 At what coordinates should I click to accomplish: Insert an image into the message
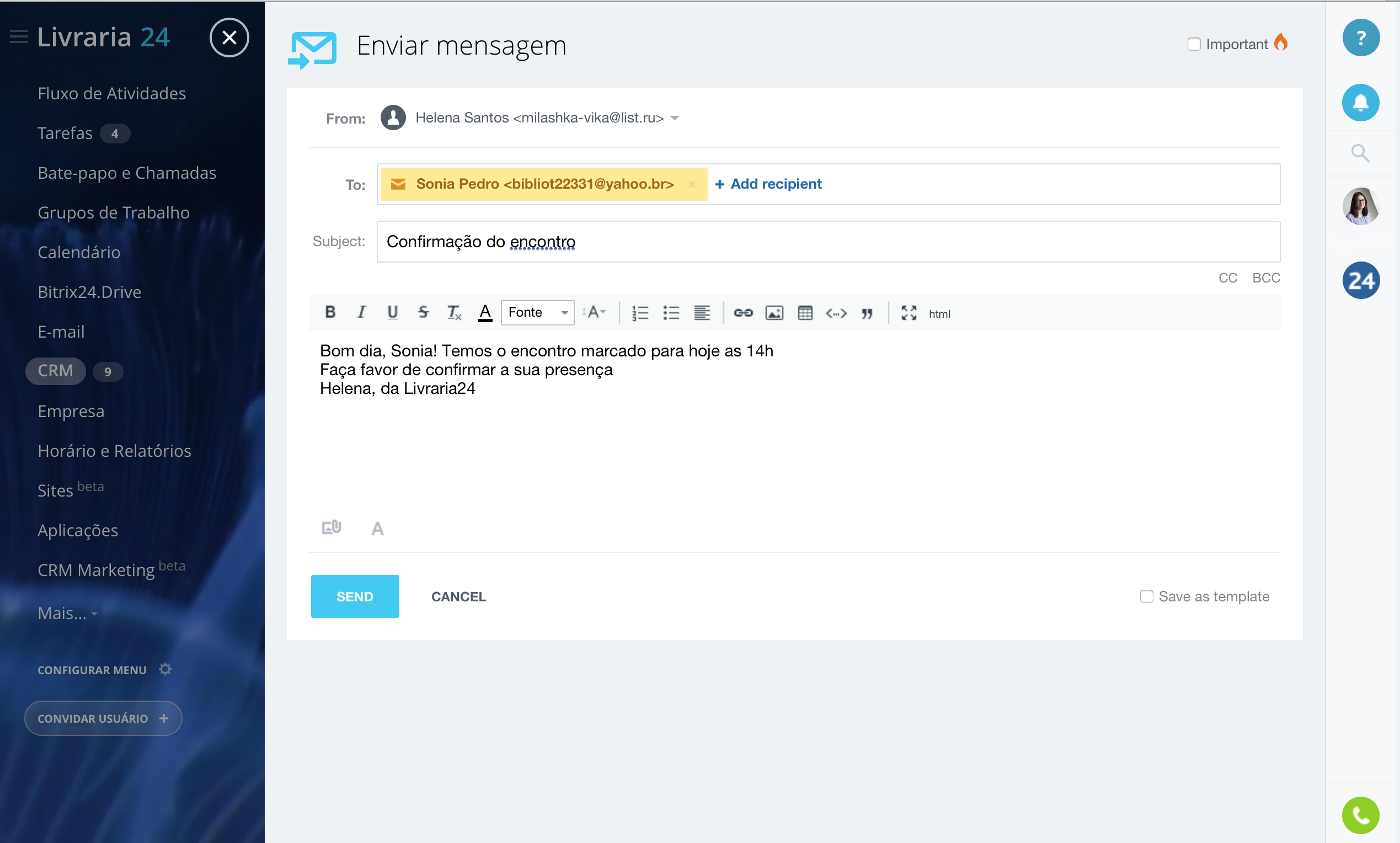[x=774, y=313]
